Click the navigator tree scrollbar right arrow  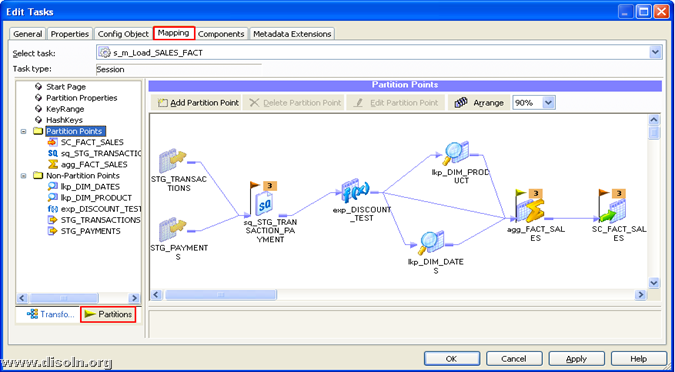pyautogui.click(x=134, y=298)
